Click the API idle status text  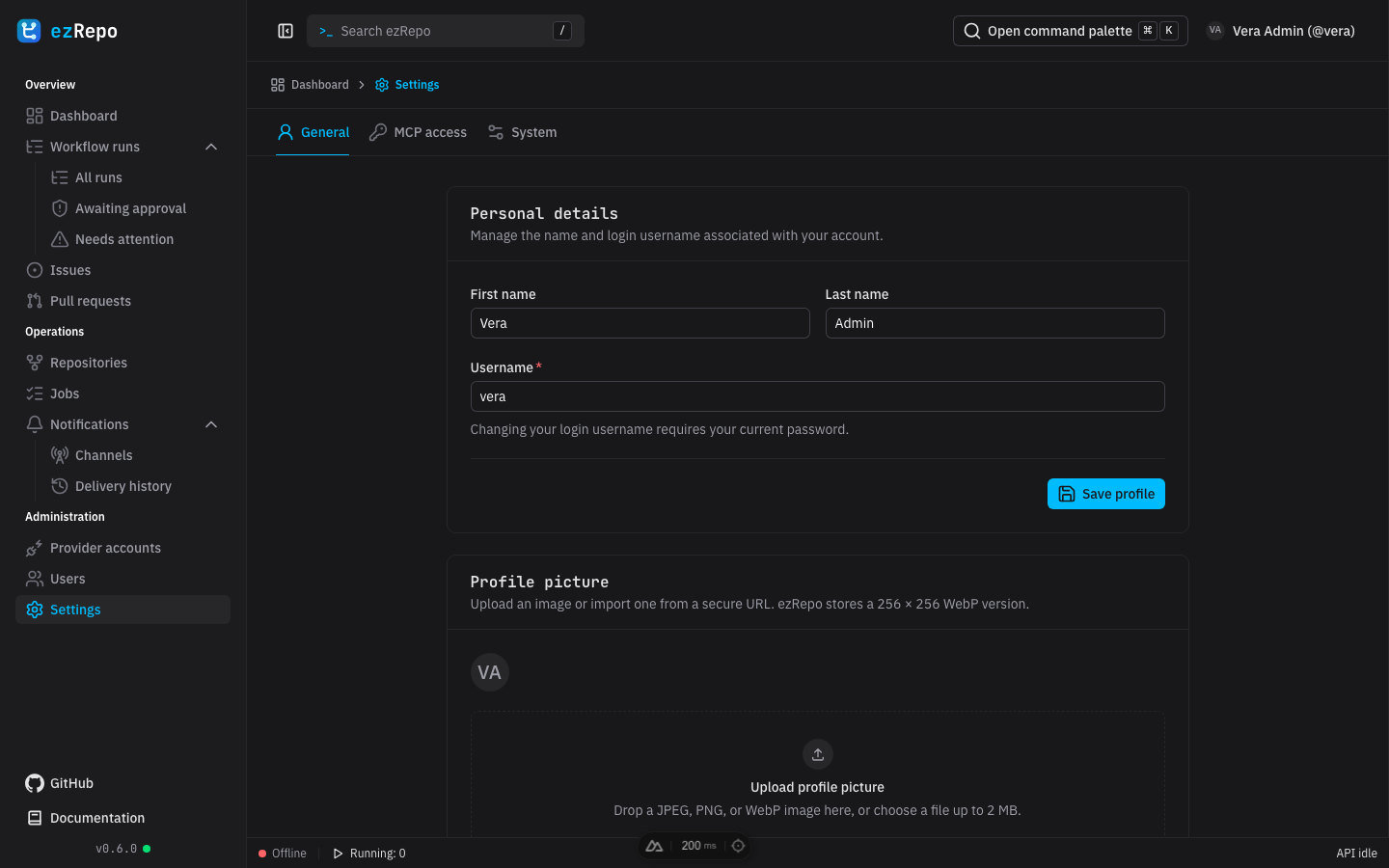1356,854
